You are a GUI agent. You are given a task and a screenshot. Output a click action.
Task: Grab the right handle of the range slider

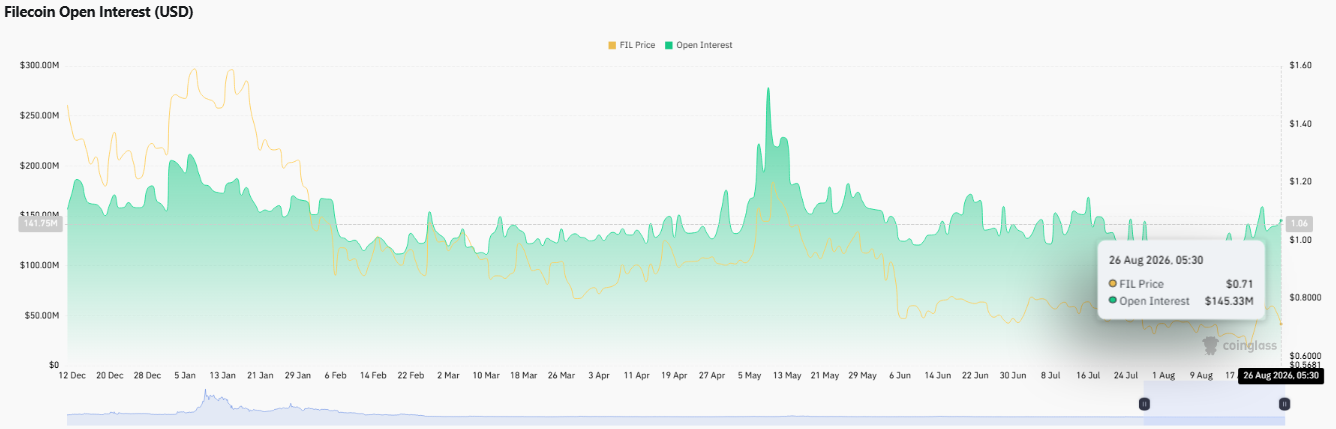click(x=1284, y=404)
